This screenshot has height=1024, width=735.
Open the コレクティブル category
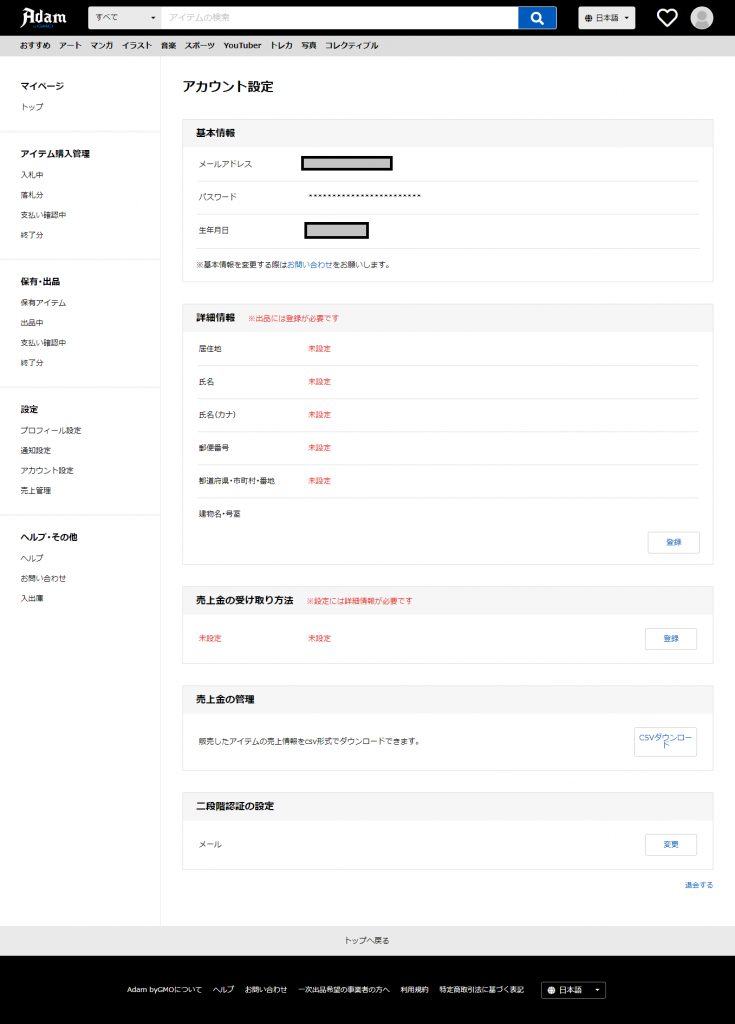(x=352, y=45)
